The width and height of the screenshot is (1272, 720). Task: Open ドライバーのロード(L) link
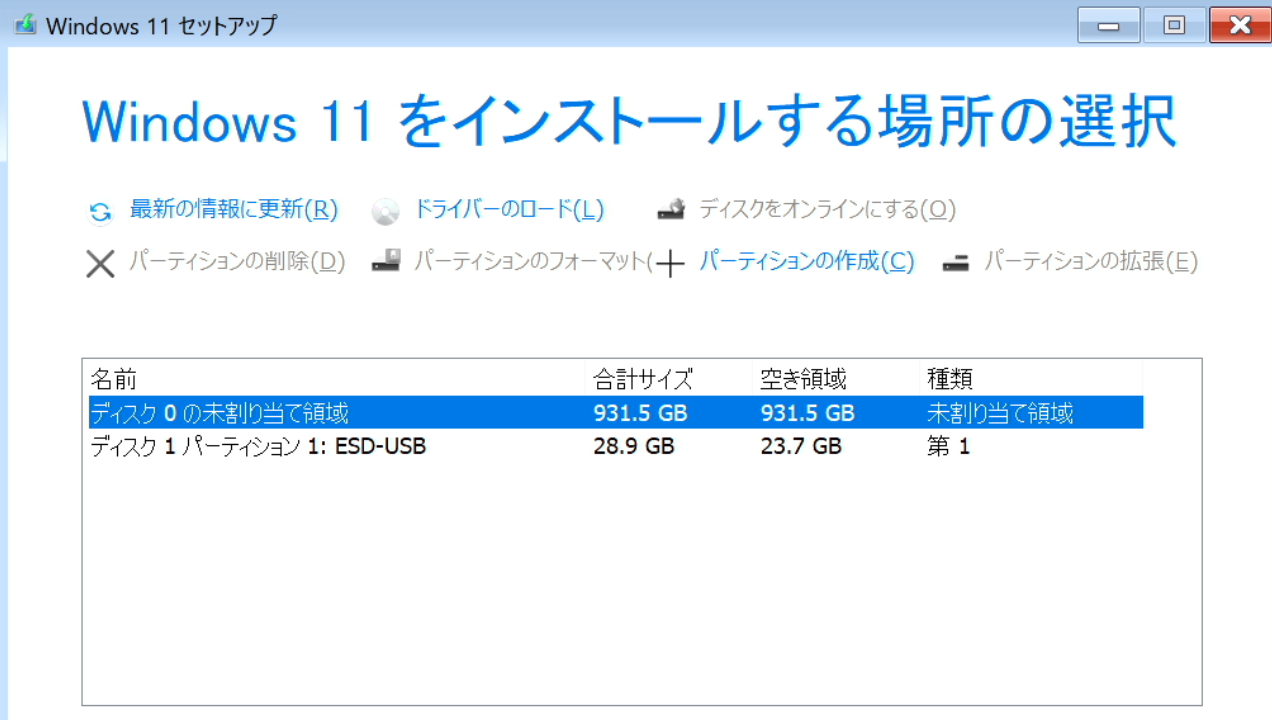[x=509, y=209]
